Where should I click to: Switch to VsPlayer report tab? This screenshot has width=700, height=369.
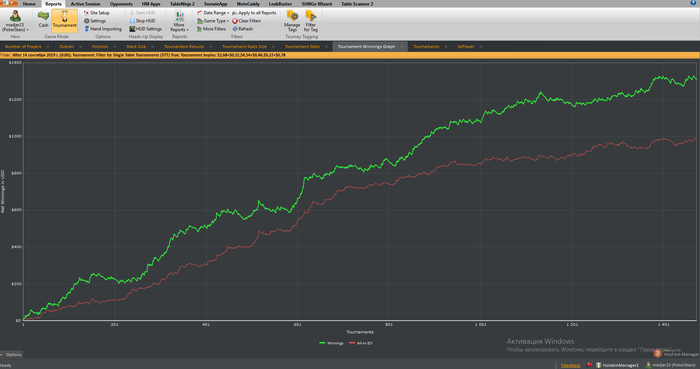click(x=466, y=46)
